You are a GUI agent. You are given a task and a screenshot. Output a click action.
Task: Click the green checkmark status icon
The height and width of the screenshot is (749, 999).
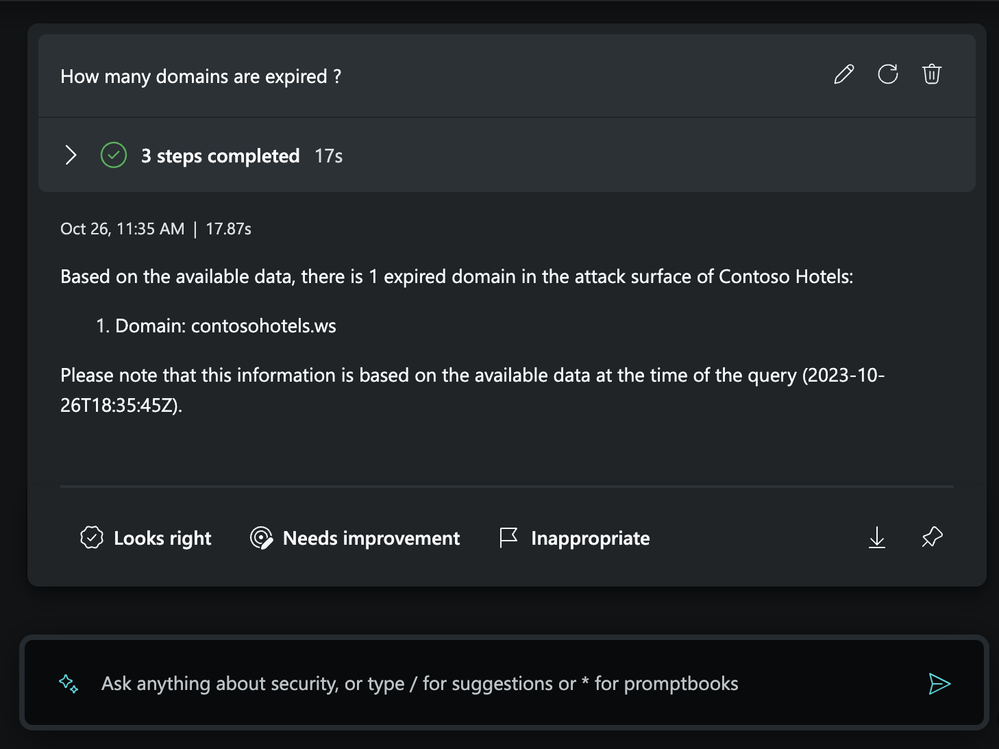(113, 155)
